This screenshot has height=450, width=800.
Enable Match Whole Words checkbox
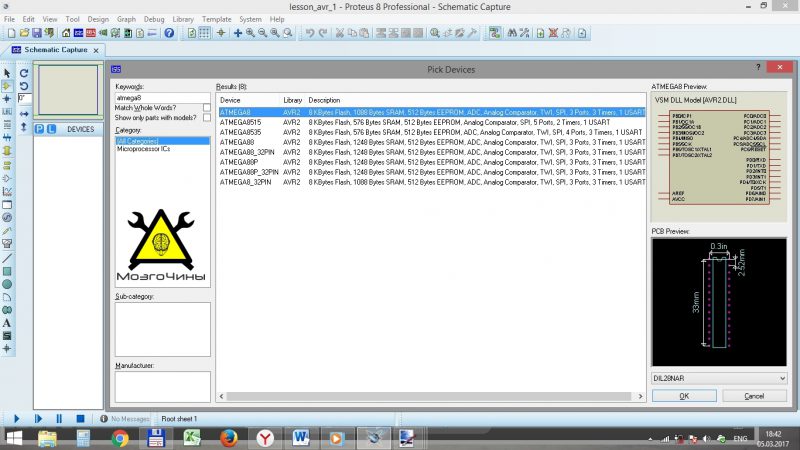pyautogui.click(x=207, y=108)
